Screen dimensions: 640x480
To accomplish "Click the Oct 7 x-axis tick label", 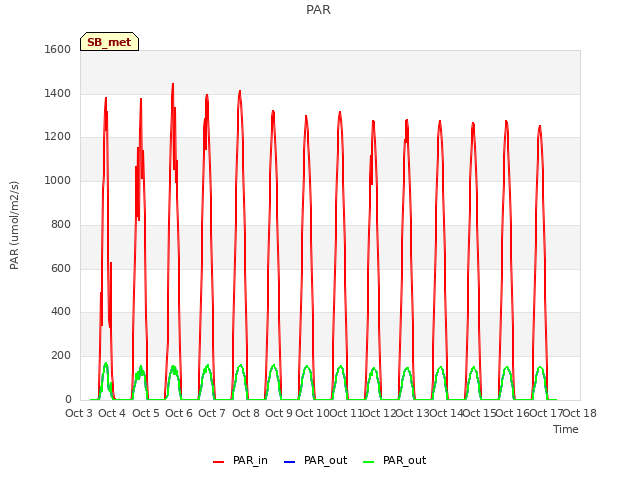I will 212,413.
